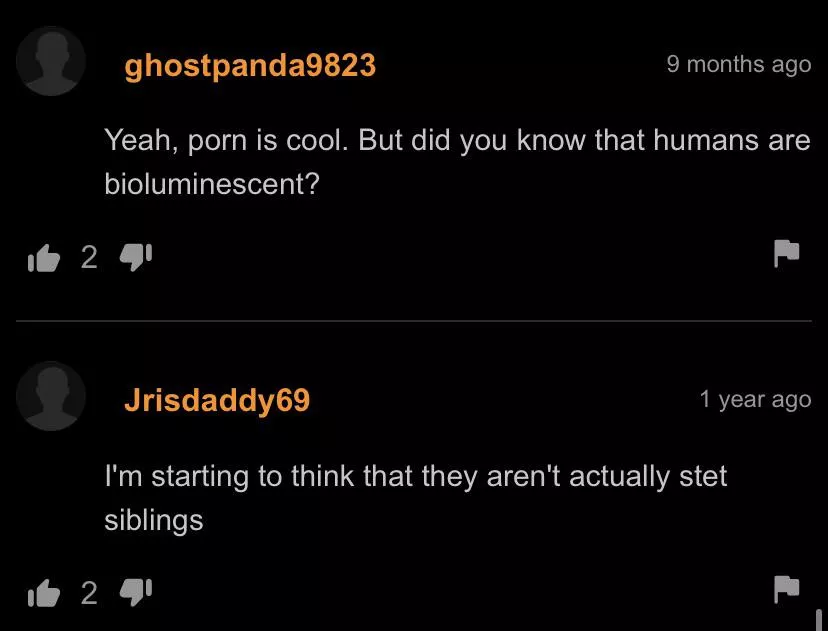Click the word 'bioluminescent?' in the comment
828x631 pixels.
coord(212,184)
